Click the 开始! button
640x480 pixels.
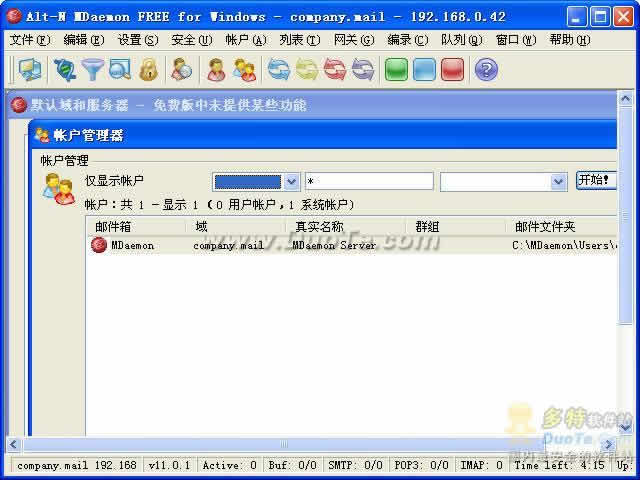click(x=596, y=180)
